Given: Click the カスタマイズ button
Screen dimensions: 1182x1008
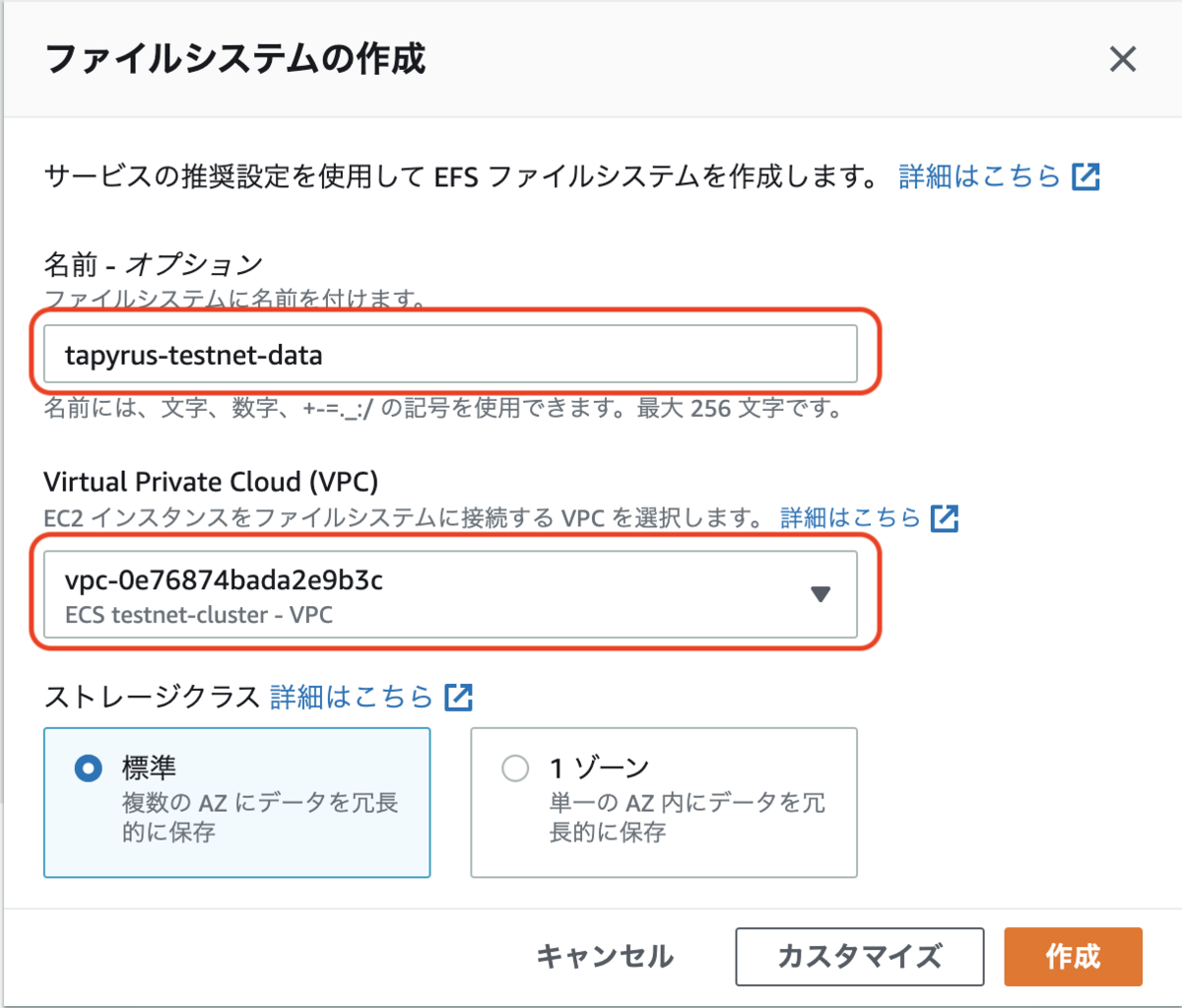Looking at the screenshot, I should pos(859,957).
